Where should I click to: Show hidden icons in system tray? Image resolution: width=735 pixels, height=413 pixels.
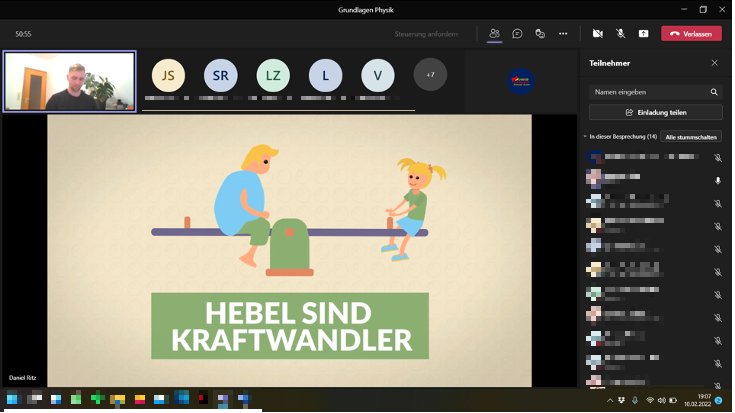(608, 400)
